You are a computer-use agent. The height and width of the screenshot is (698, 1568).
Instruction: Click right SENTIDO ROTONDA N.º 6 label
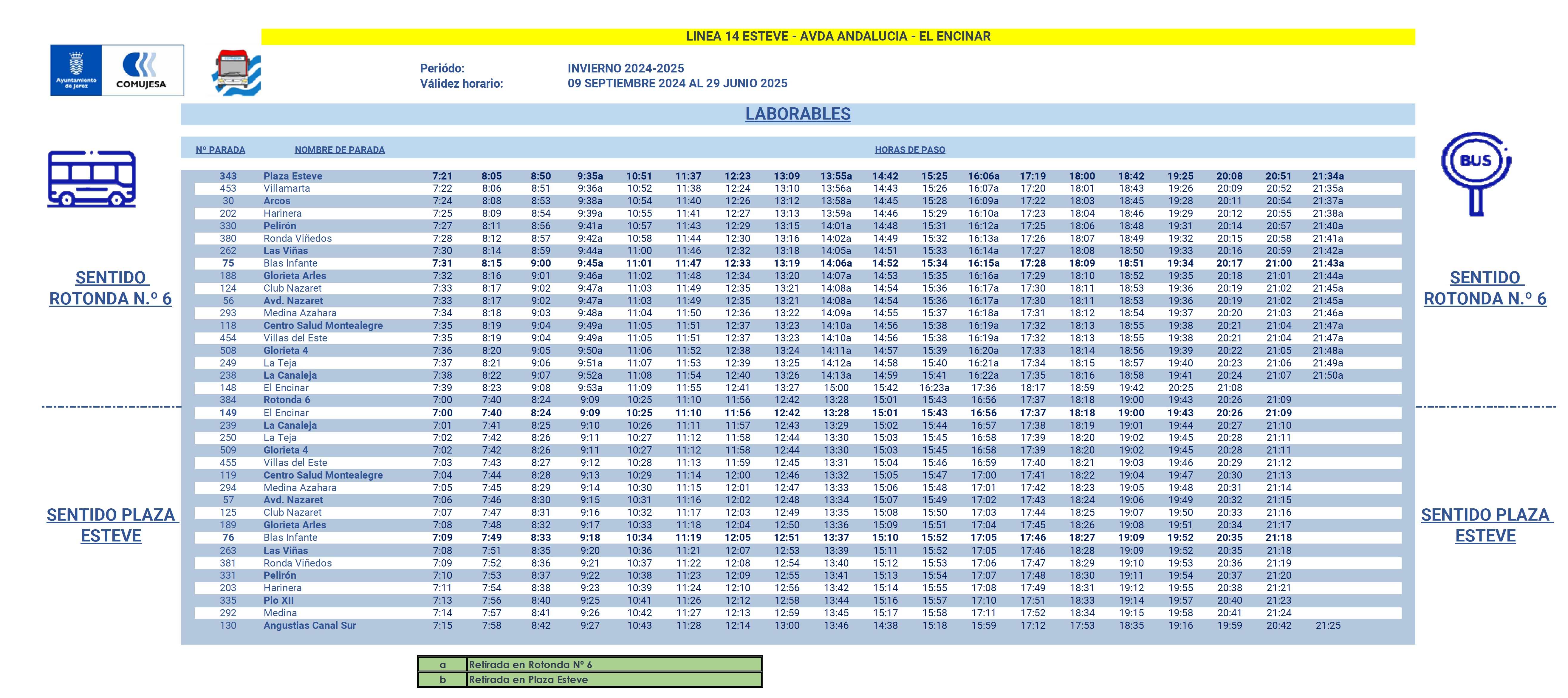click(x=1485, y=288)
